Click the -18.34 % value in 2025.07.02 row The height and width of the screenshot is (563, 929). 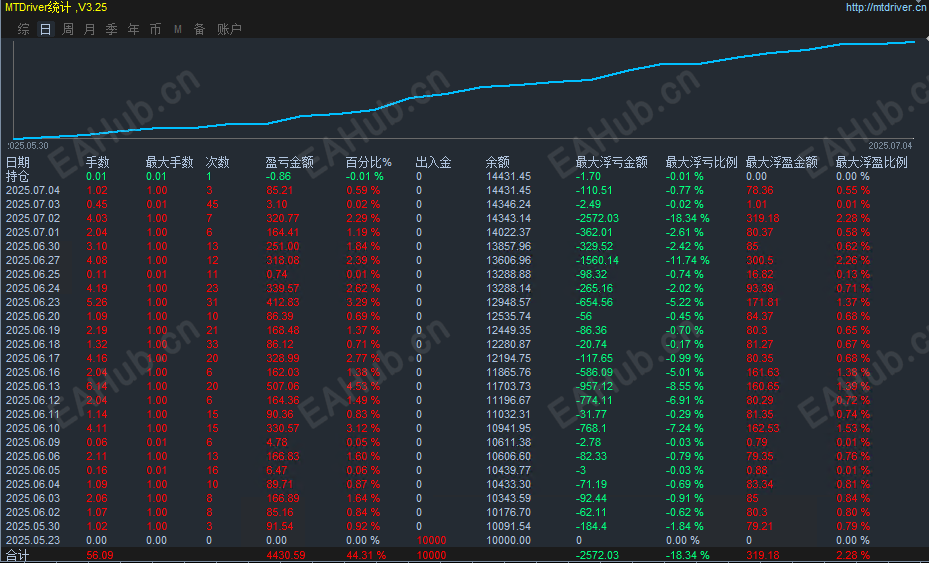click(x=687, y=218)
